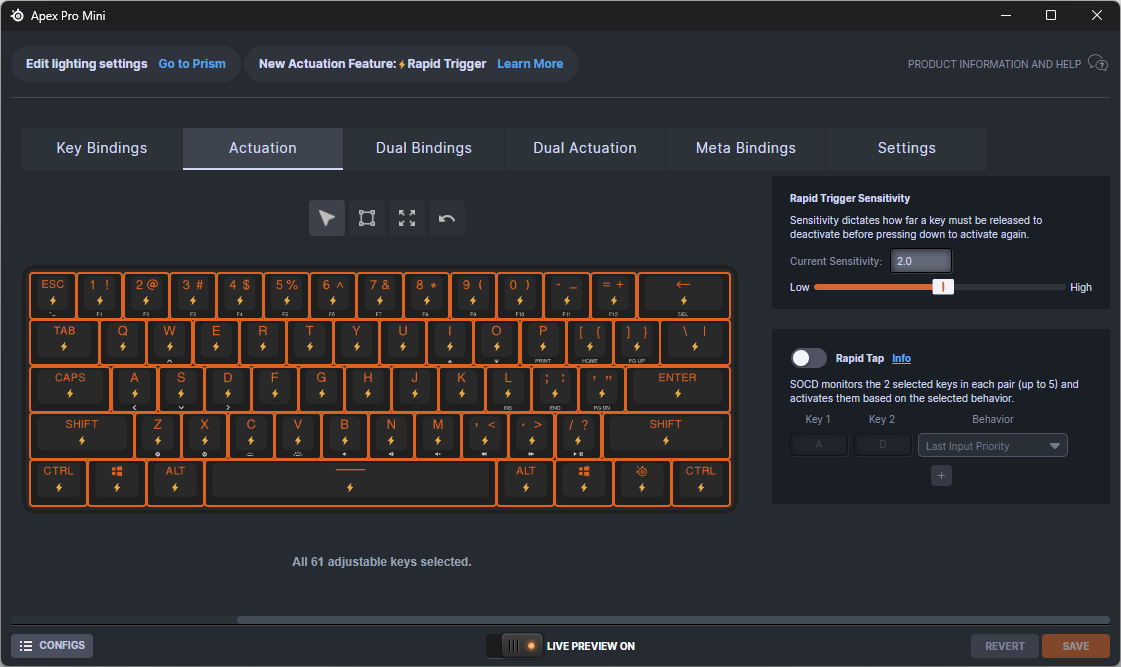
Task: Click the Key 2 field showing D
Action: (x=883, y=445)
